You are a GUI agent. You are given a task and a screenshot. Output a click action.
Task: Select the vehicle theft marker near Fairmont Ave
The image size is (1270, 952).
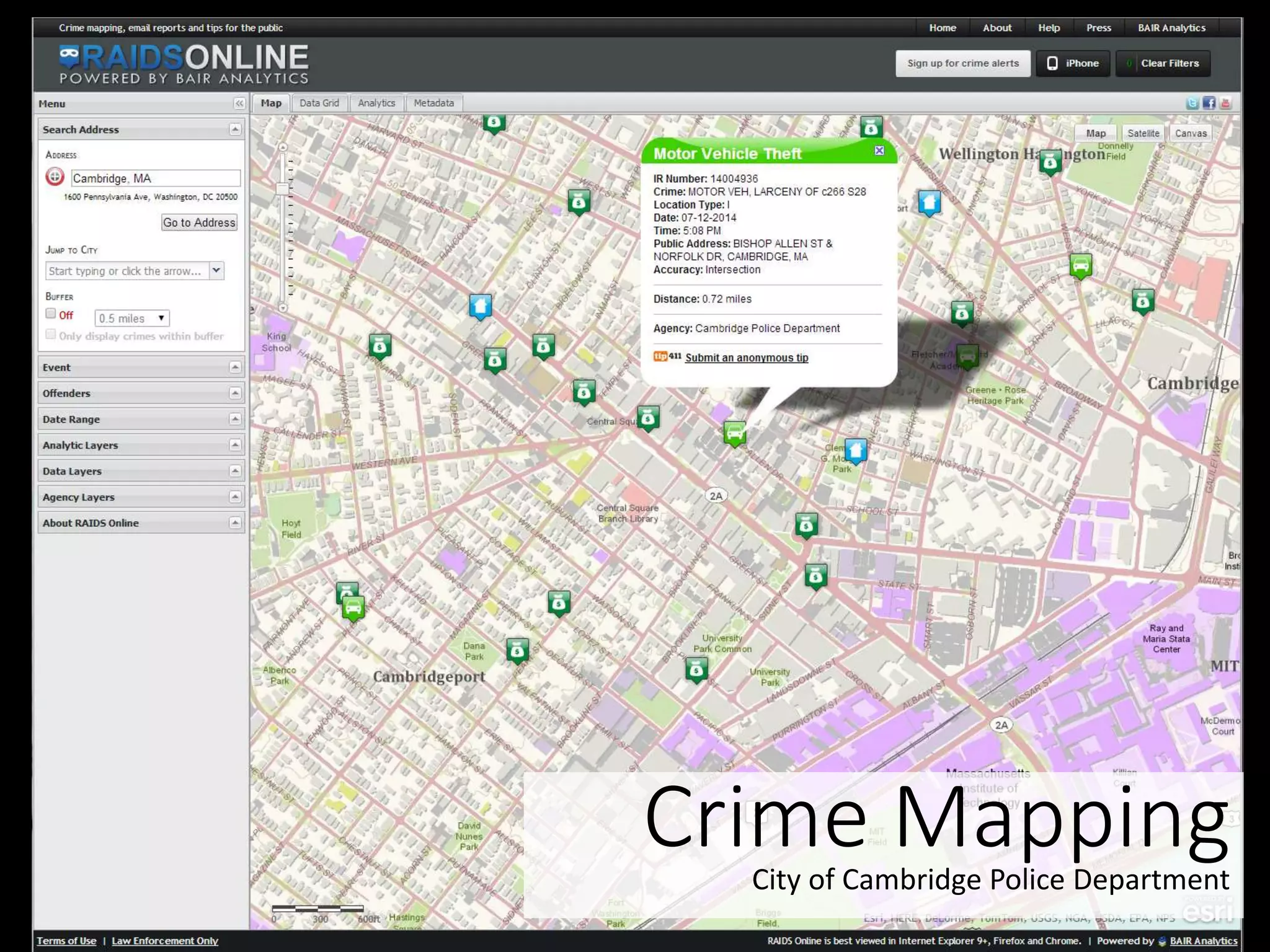pos(353,608)
